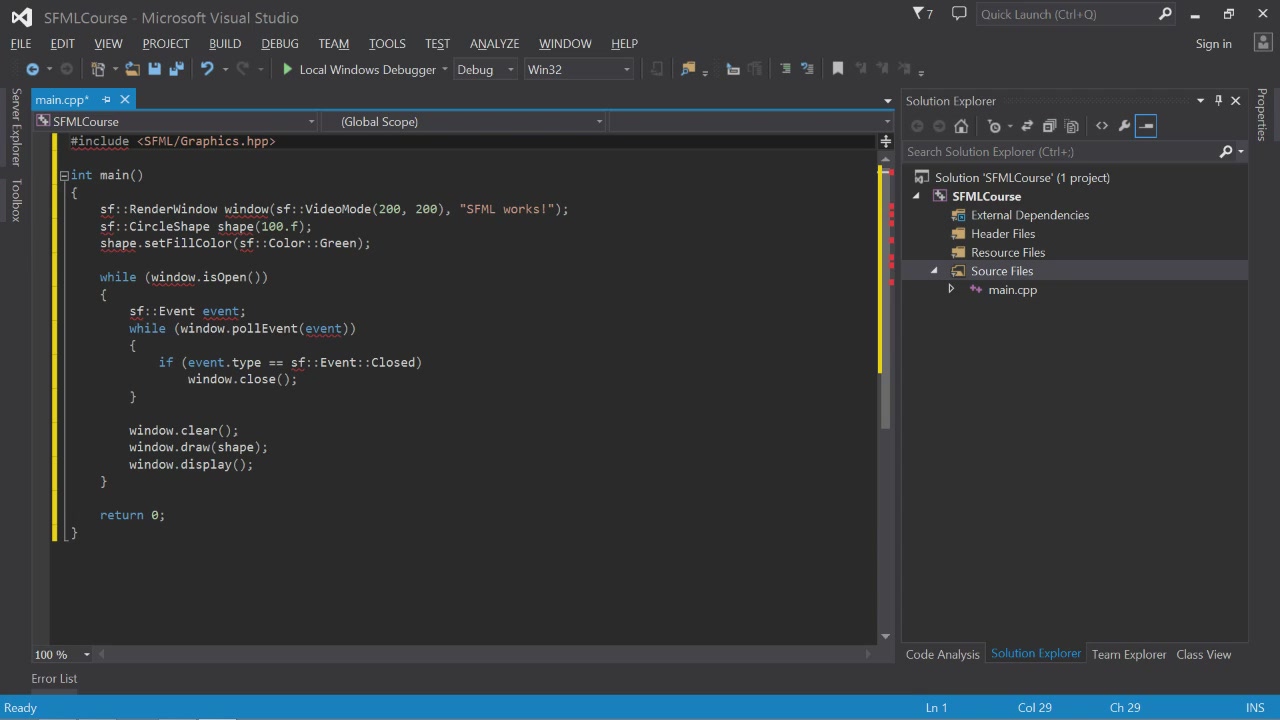Image resolution: width=1280 pixels, height=720 pixels.
Task: Collapse the Source Files folder
Action: pos(935,271)
